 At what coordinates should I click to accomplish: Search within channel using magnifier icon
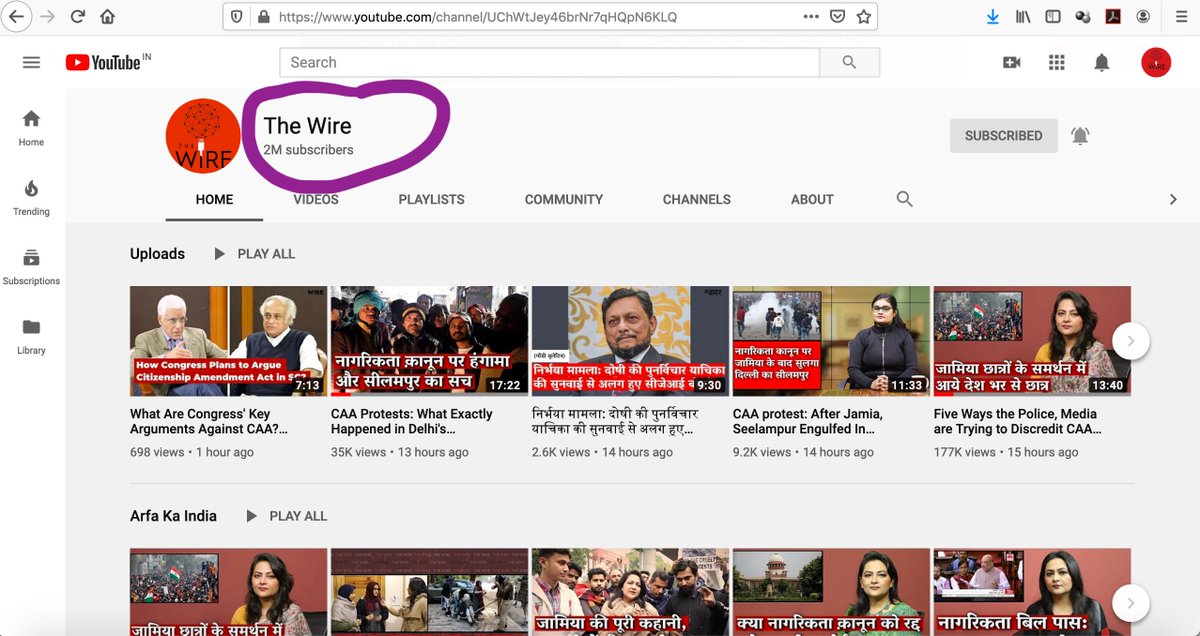click(904, 199)
